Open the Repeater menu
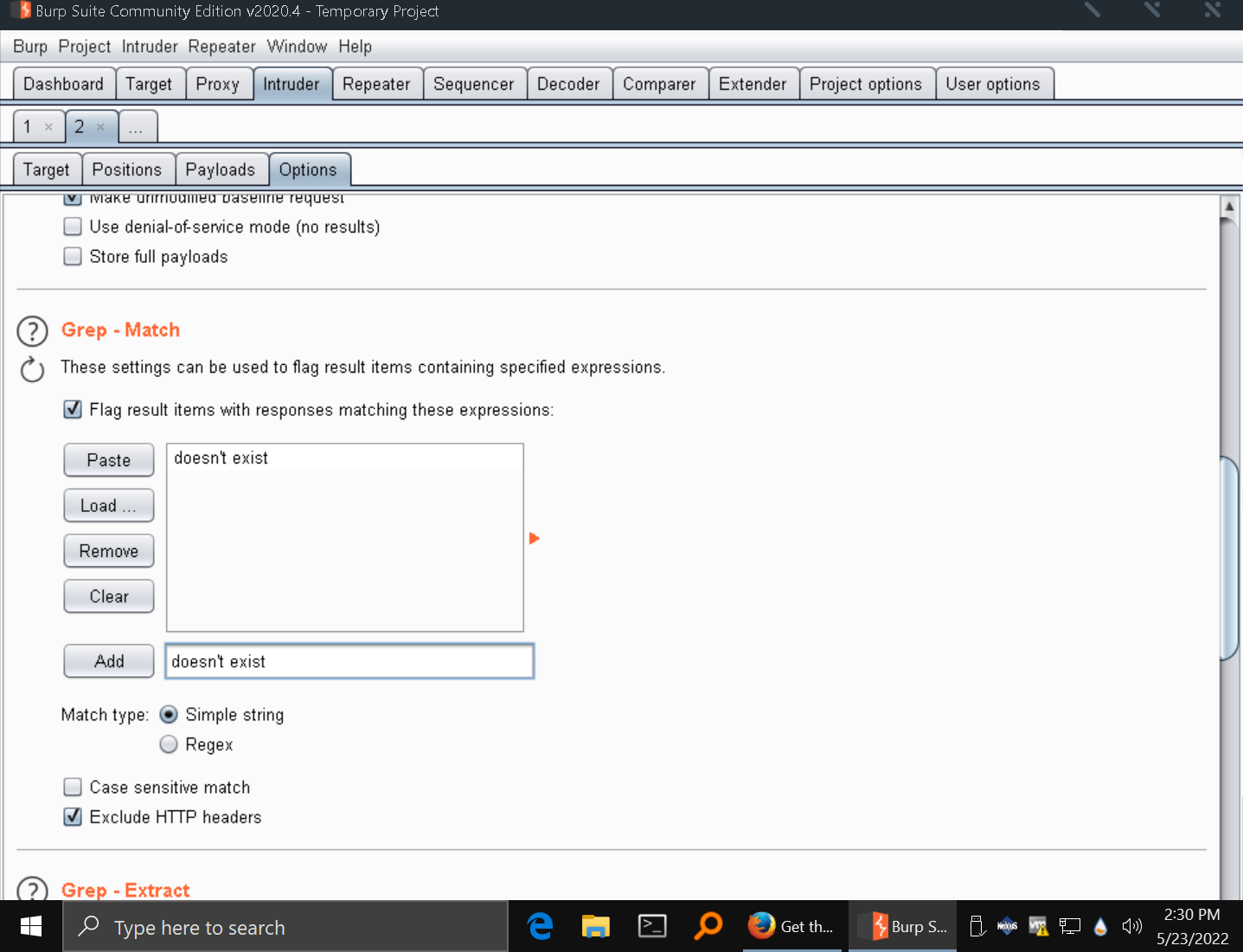This screenshot has width=1243, height=952. (222, 47)
